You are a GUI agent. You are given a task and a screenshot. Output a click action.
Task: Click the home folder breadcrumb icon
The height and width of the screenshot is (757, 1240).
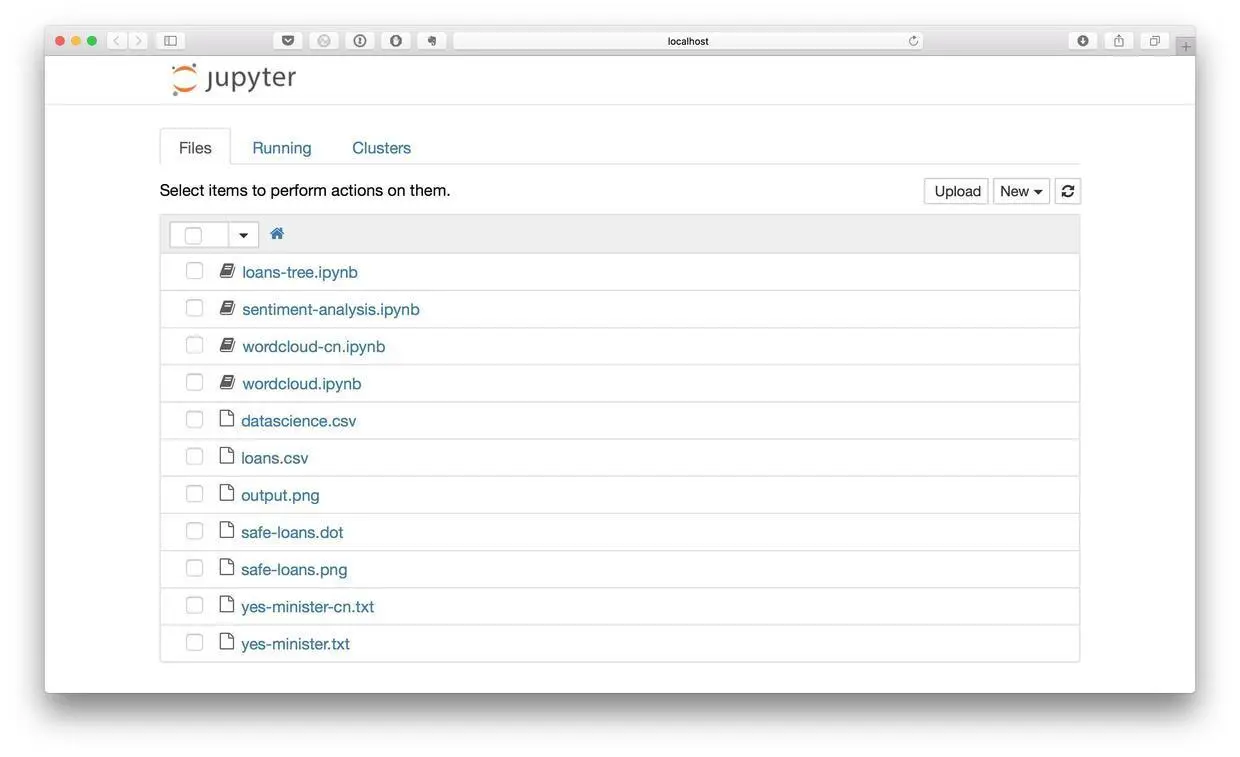[277, 234]
